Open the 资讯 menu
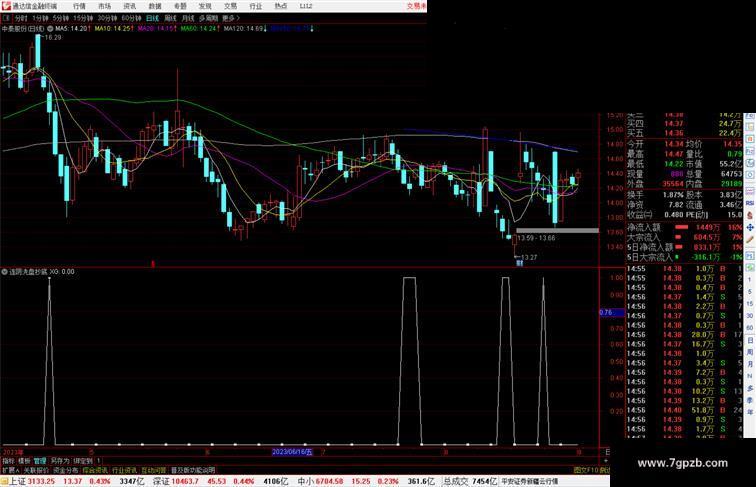This screenshot has width=756, height=487. pyautogui.click(x=130, y=6)
